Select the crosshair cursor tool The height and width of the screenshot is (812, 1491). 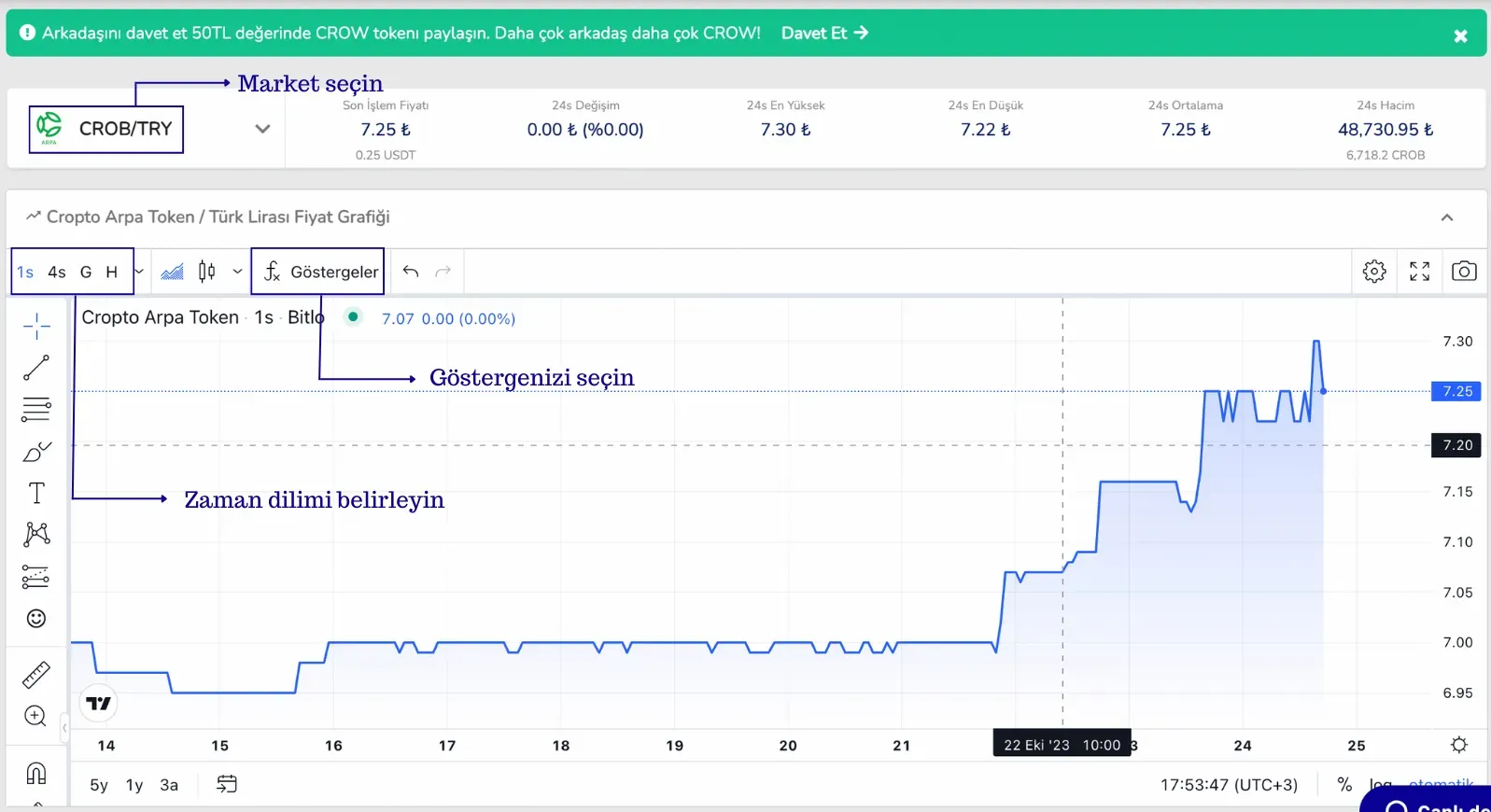coord(36,326)
